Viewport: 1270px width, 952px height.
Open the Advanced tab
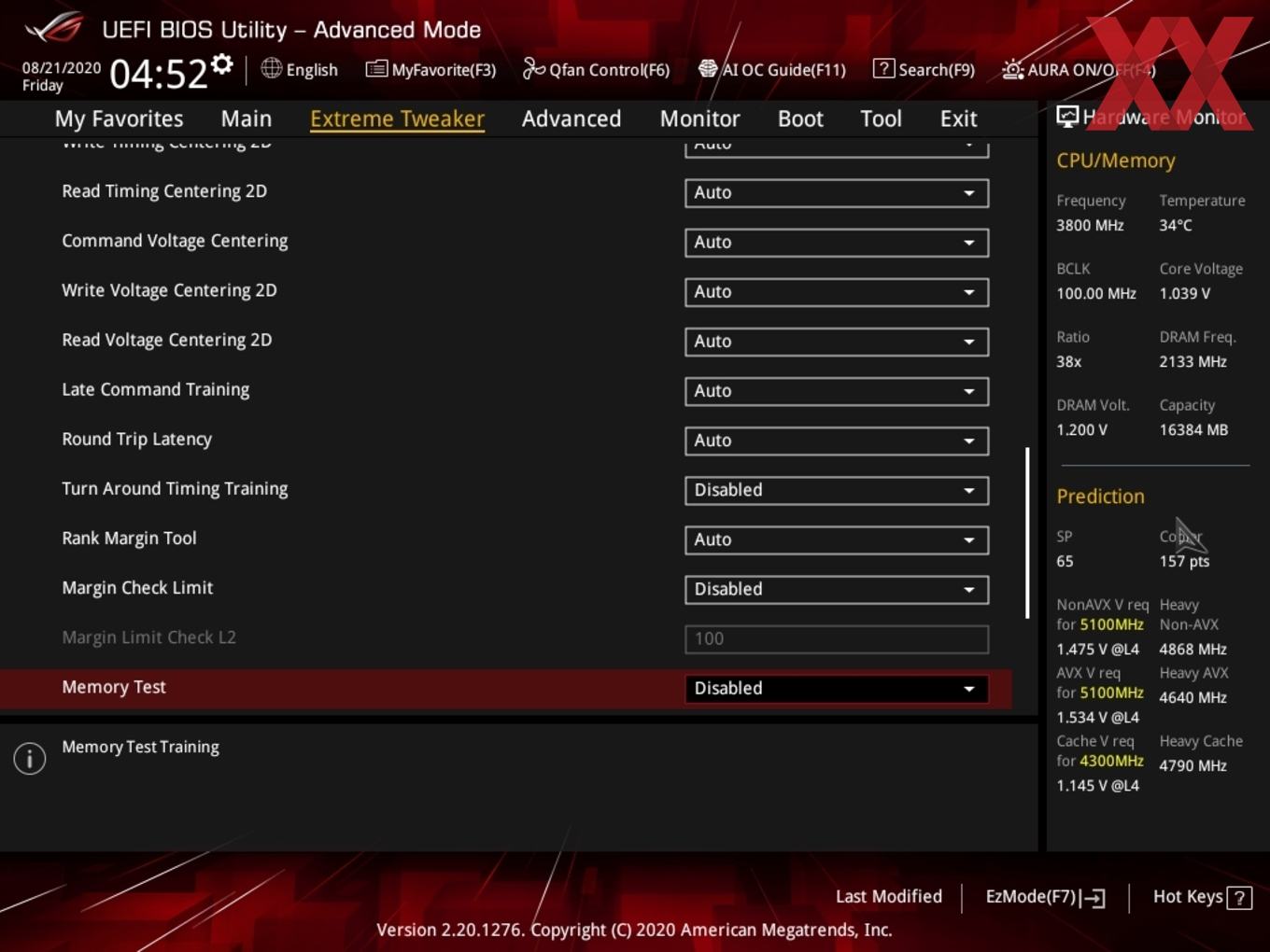click(571, 119)
